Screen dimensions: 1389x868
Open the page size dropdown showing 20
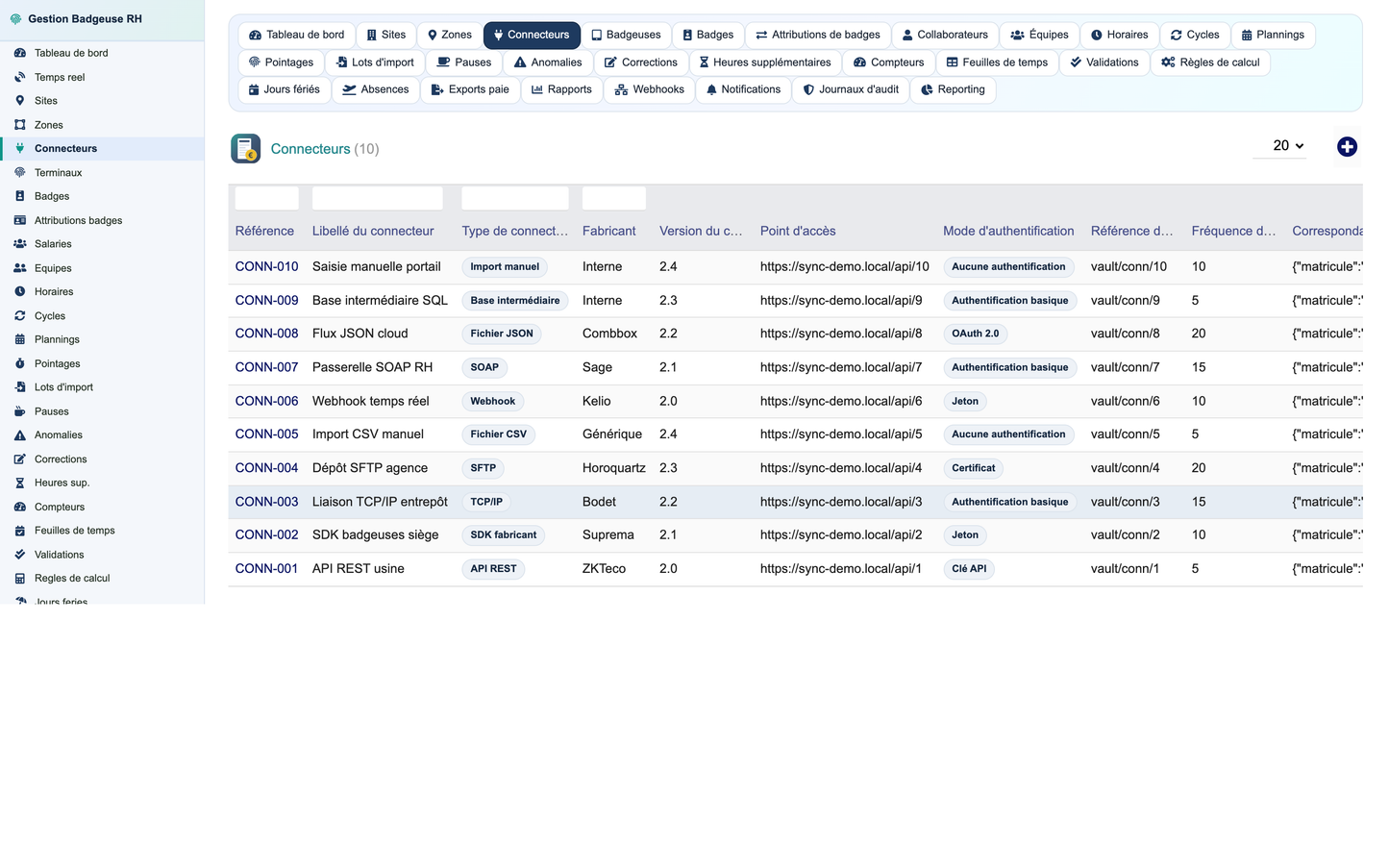click(x=1280, y=146)
